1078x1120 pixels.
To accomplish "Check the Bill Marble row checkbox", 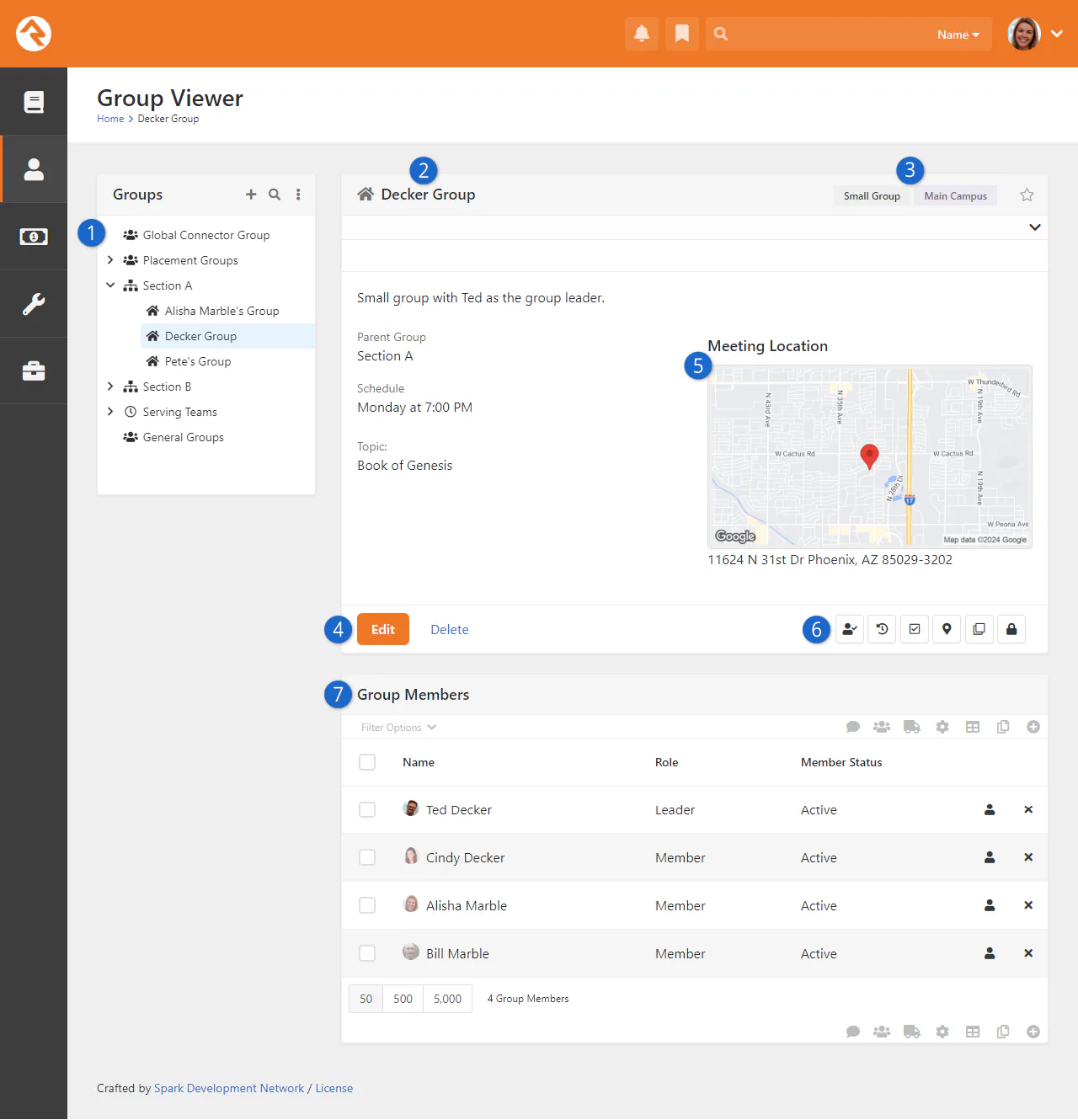I will click(x=367, y=953).
